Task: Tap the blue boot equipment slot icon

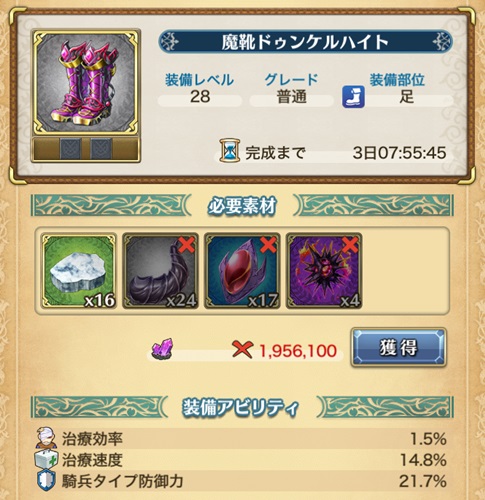Action: click(353, 97)
